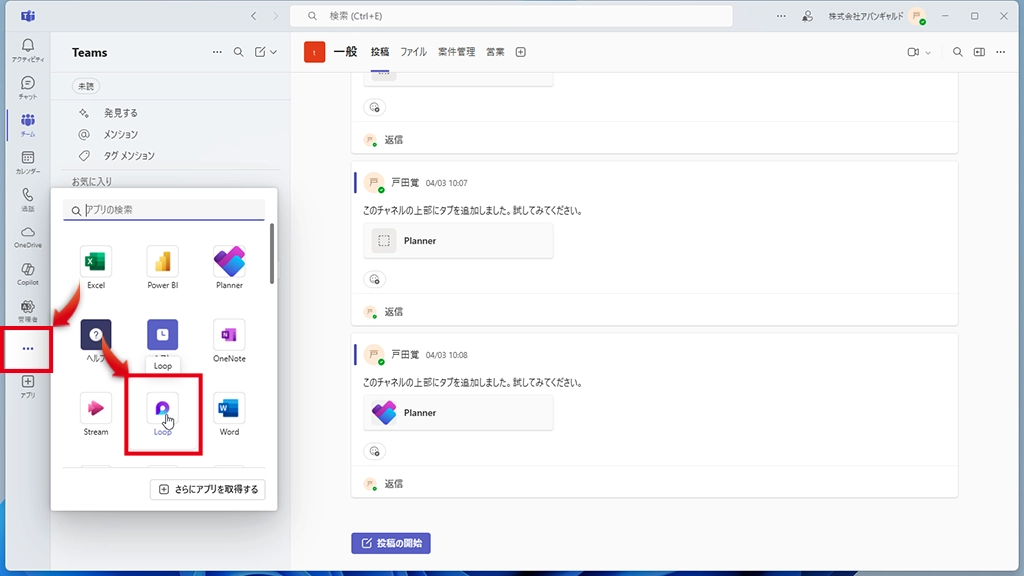Open the channel pane panel icon
Screen dimensions: 1024x576
[x=979, y=52]
